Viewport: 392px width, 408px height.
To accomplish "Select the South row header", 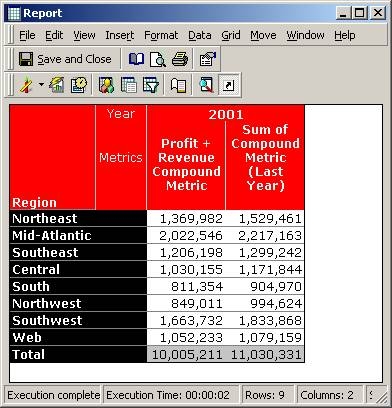I will (78, 286).
